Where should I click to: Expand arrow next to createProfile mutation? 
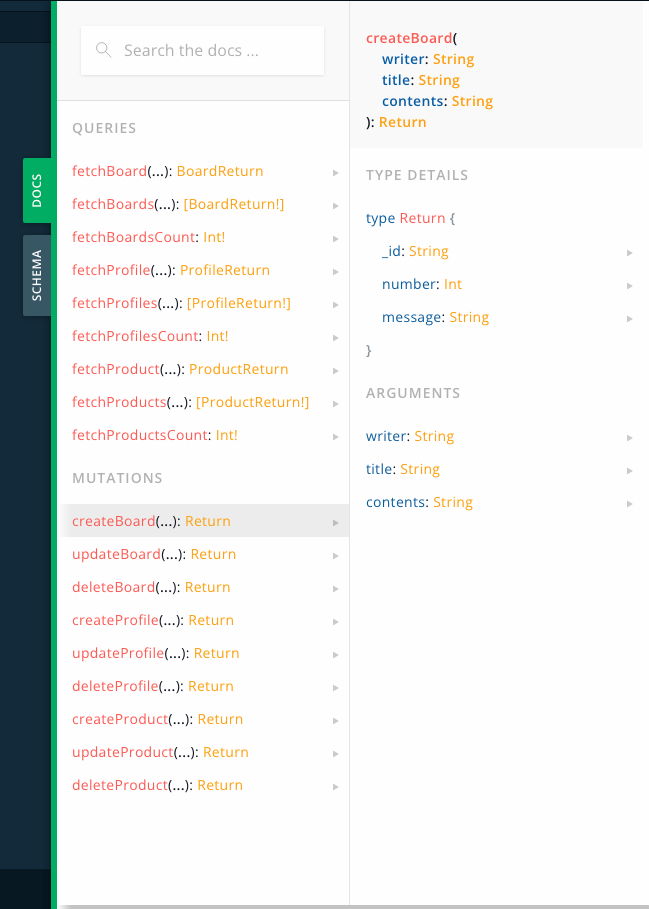336,622
